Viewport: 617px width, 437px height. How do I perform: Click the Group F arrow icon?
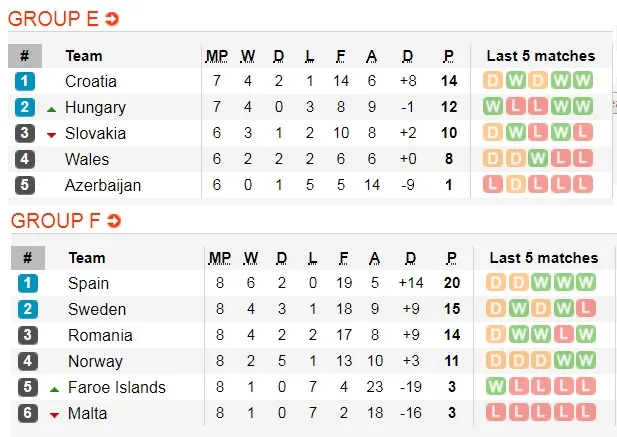click(x=113, y=220)
